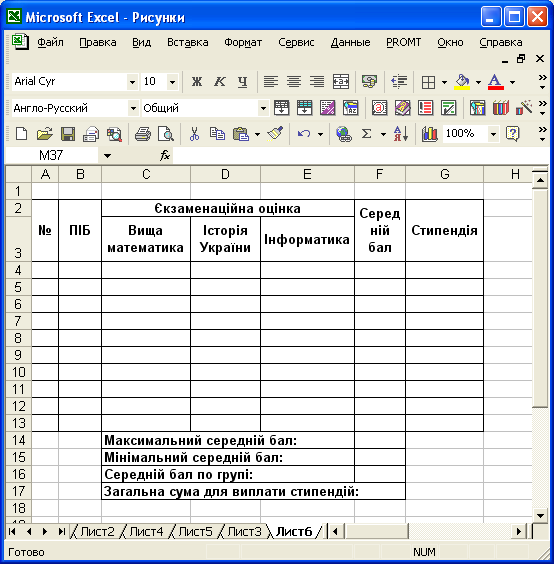Open Print Preview
Image resolution: width=554 pixels, height=564 pixels.
click(x=166, y=134)
